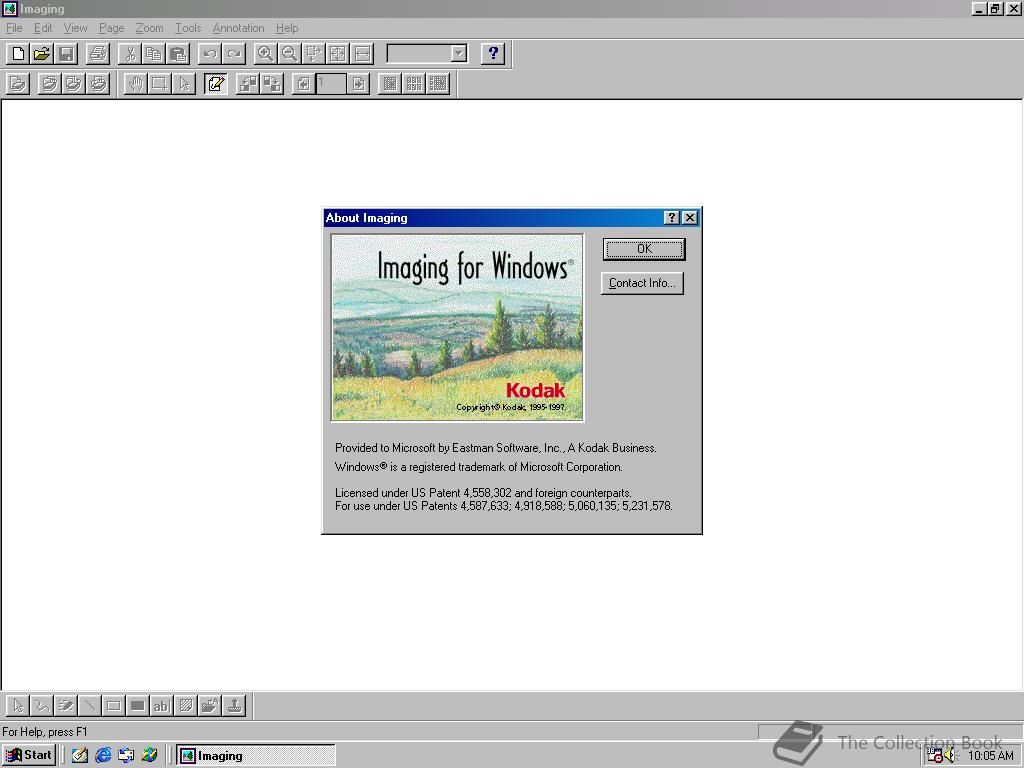Click the page number field

pos(330,84)
